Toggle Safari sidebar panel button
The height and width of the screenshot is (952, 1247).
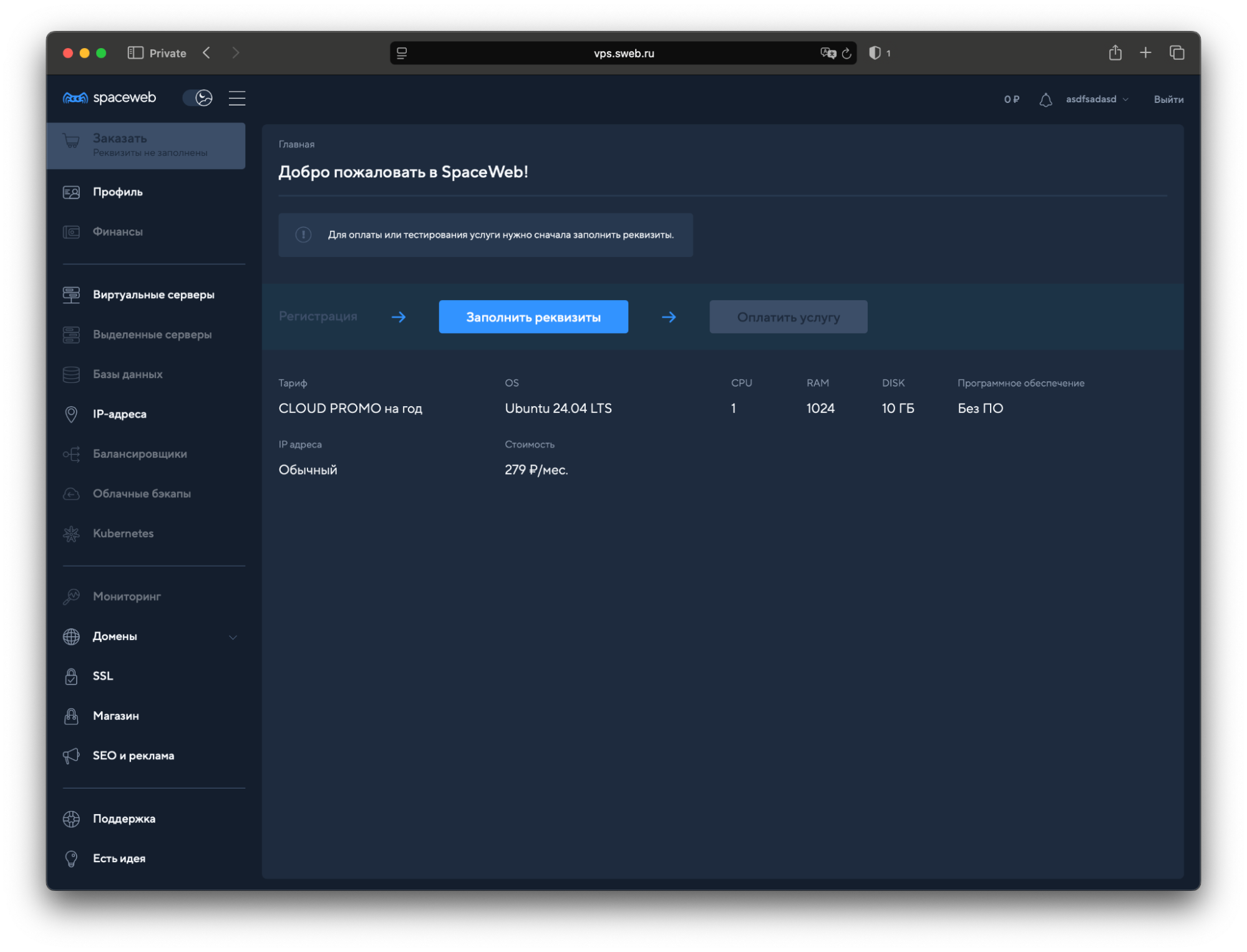point(135,53)
